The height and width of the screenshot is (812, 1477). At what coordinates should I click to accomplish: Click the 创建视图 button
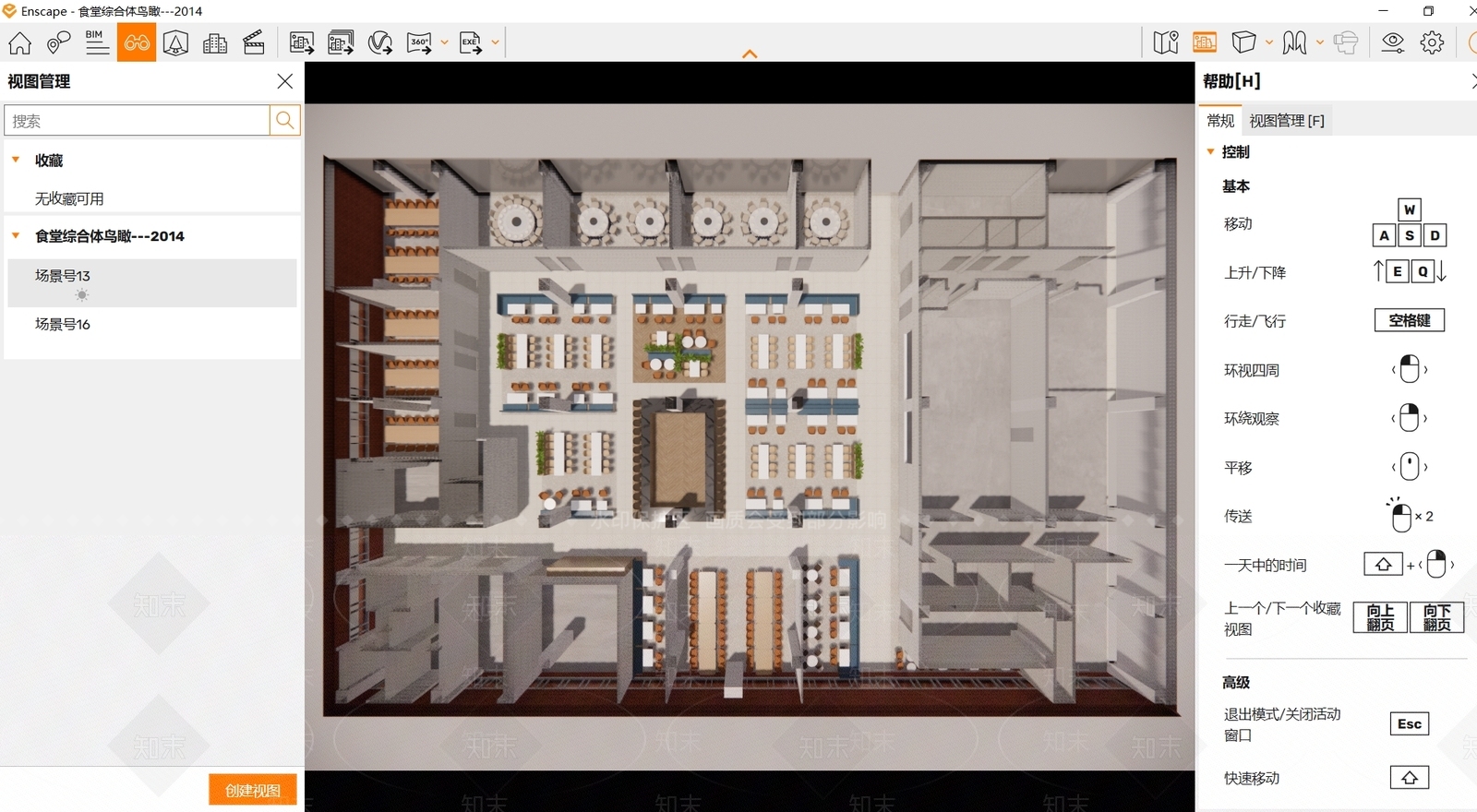(x=253, y=790)
